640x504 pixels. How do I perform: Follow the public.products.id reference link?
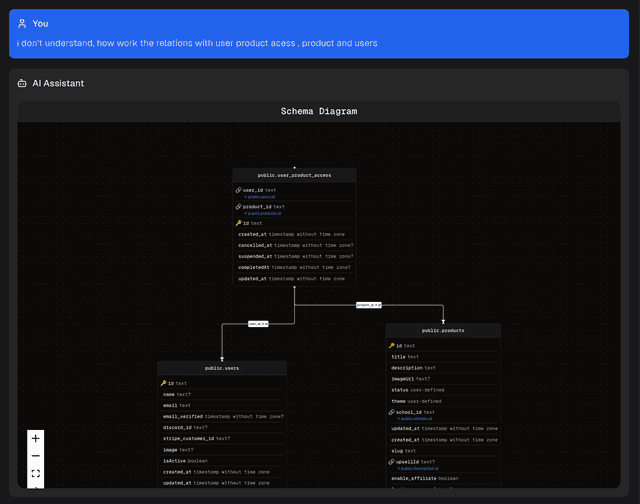coord(265,213)
